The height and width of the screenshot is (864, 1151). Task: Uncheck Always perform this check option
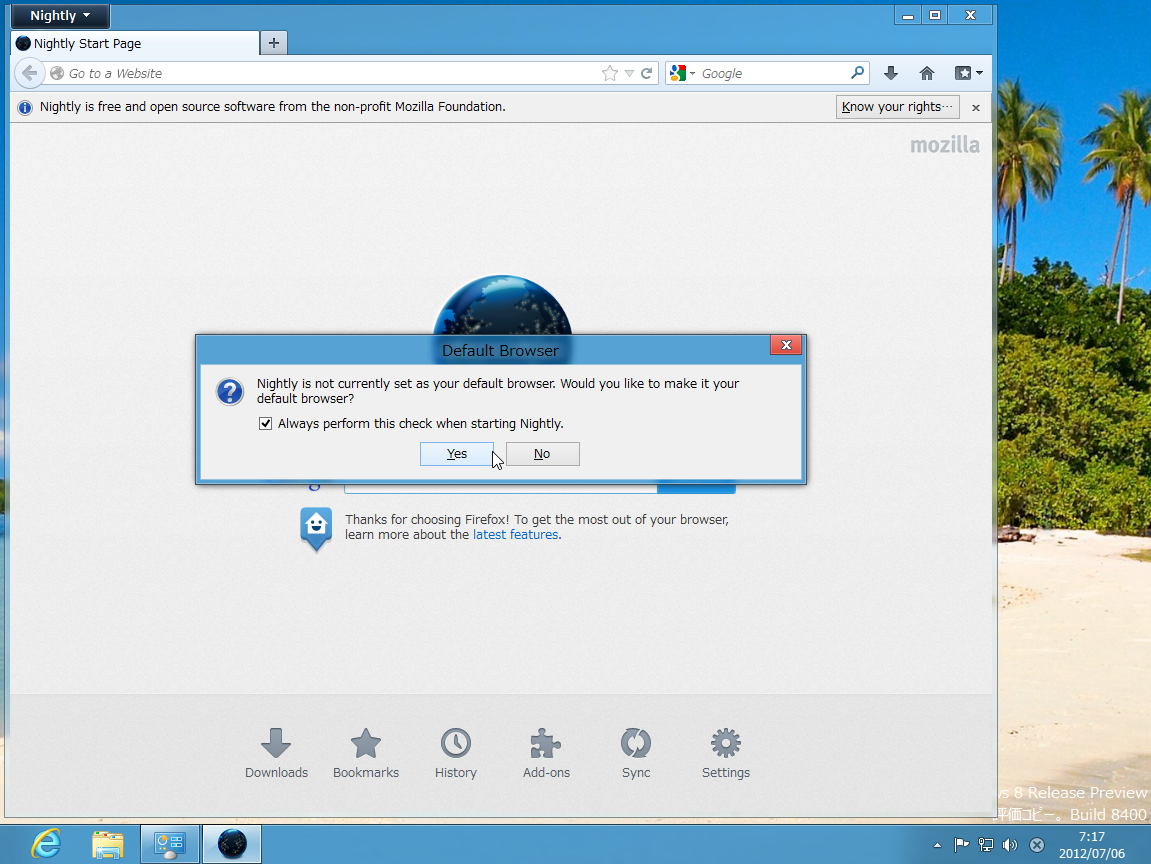(266, 424)
